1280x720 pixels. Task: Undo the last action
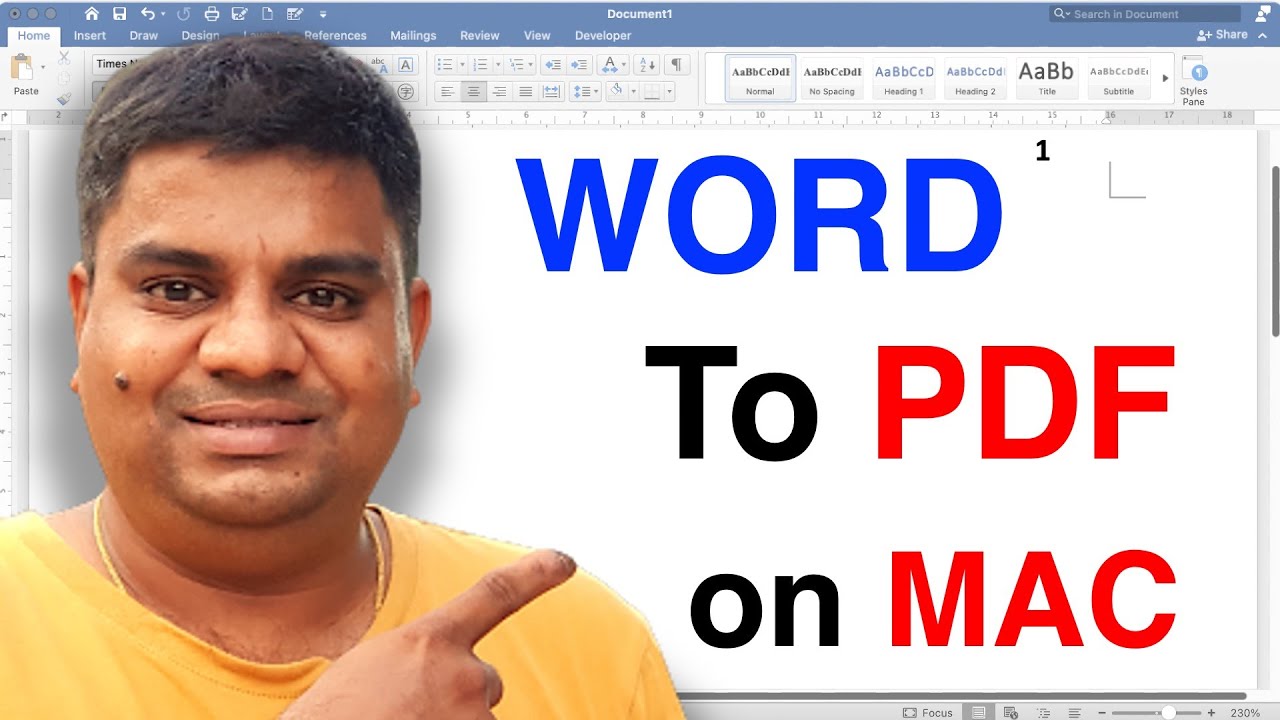pos(148,14)
